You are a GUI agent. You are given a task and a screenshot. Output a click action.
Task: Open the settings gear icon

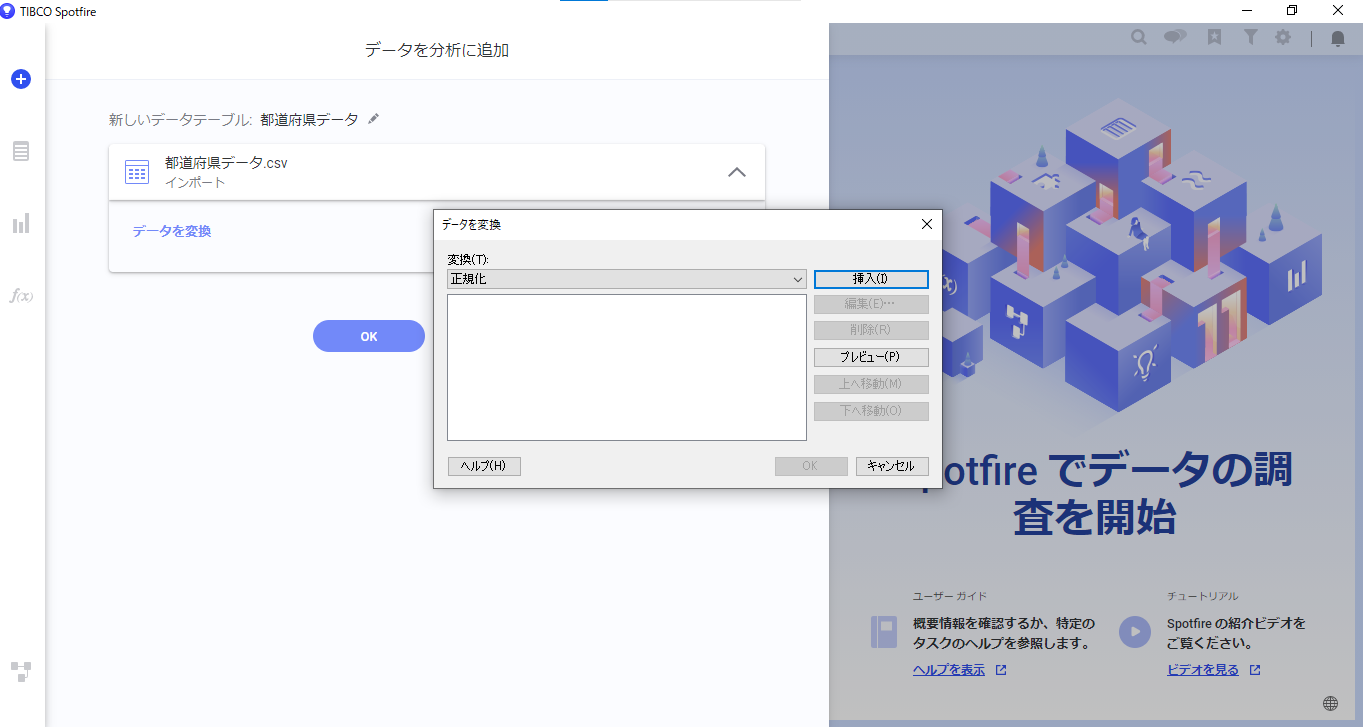(1283, 37)
